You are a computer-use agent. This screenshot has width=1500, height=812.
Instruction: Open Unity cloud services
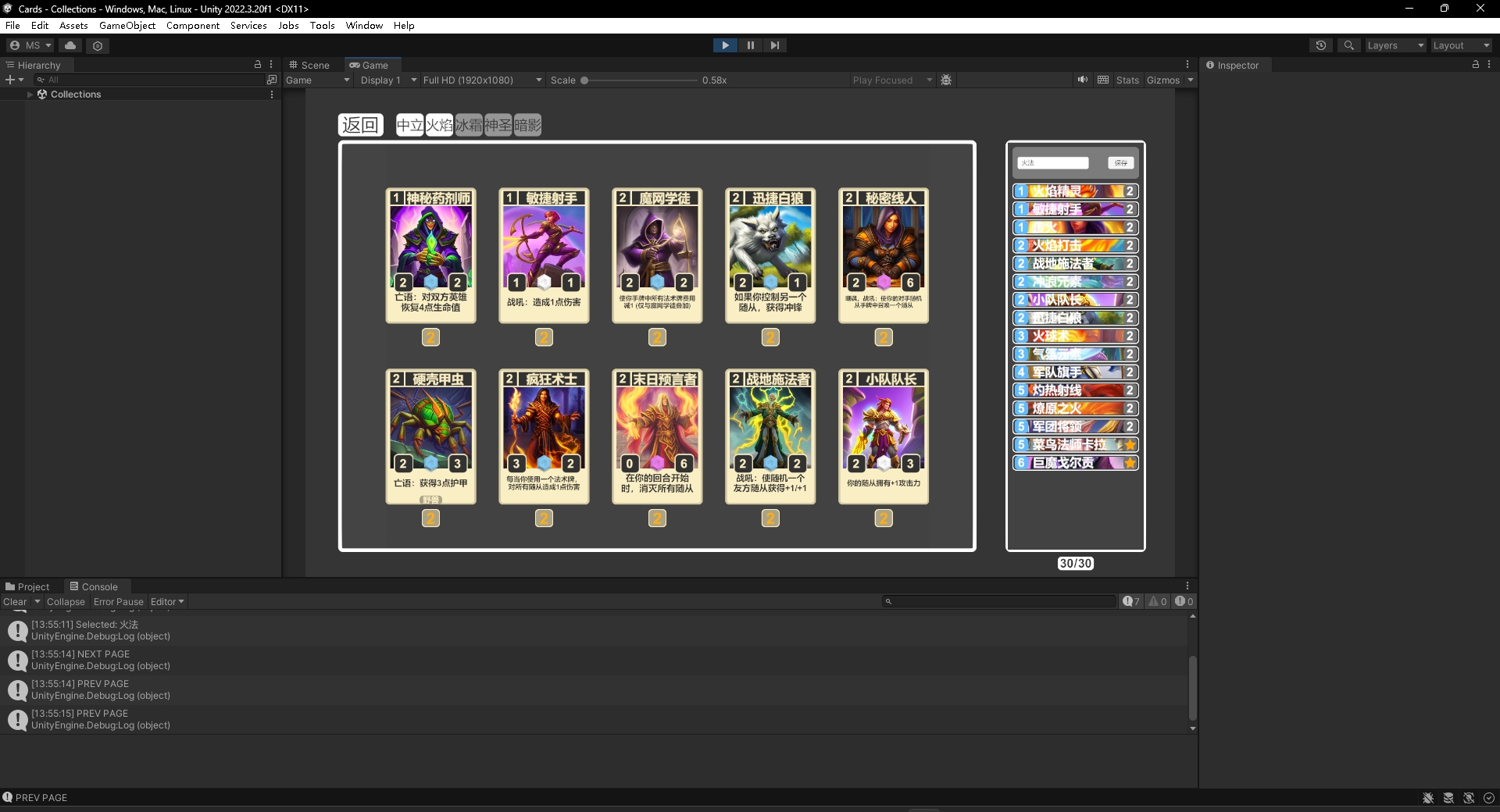coord(70,45)
